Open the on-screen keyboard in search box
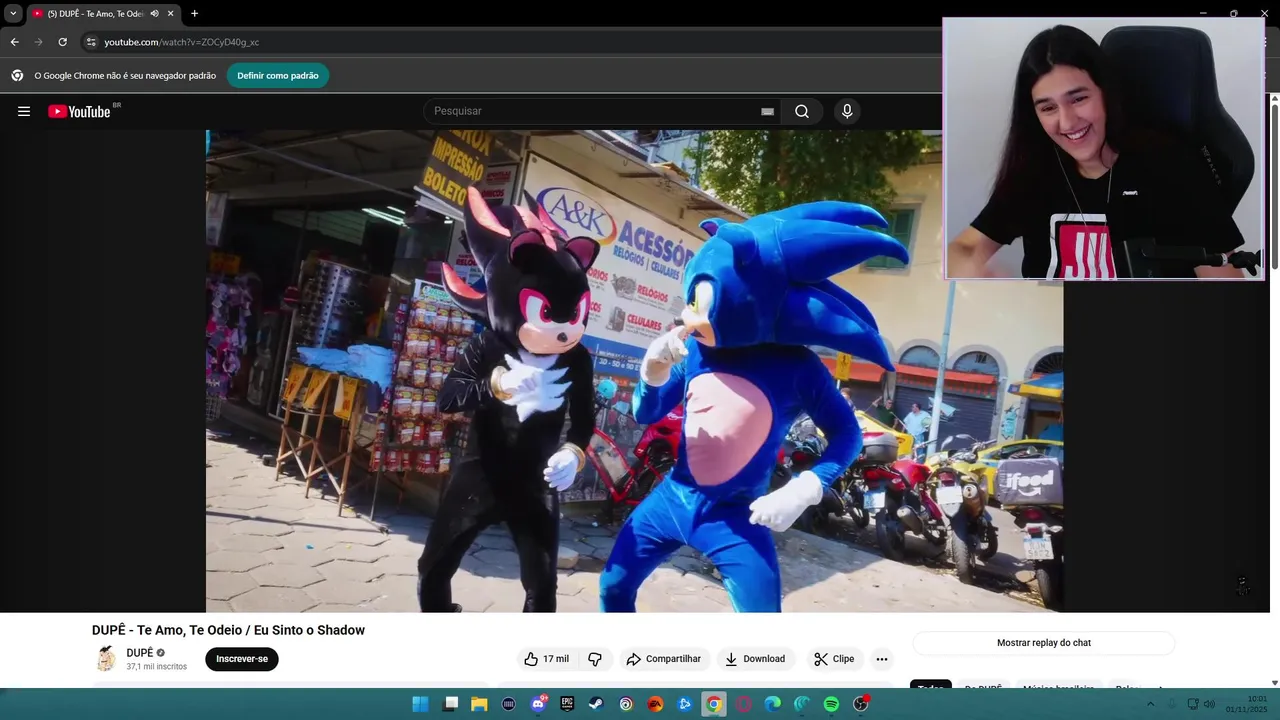The height and width of the screenshot is (720, 1280). coord(767,111)
